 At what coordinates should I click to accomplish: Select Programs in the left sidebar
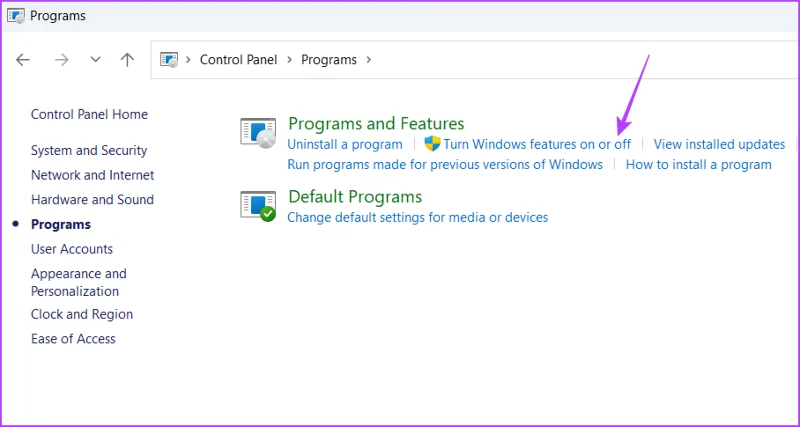[61, 224]
